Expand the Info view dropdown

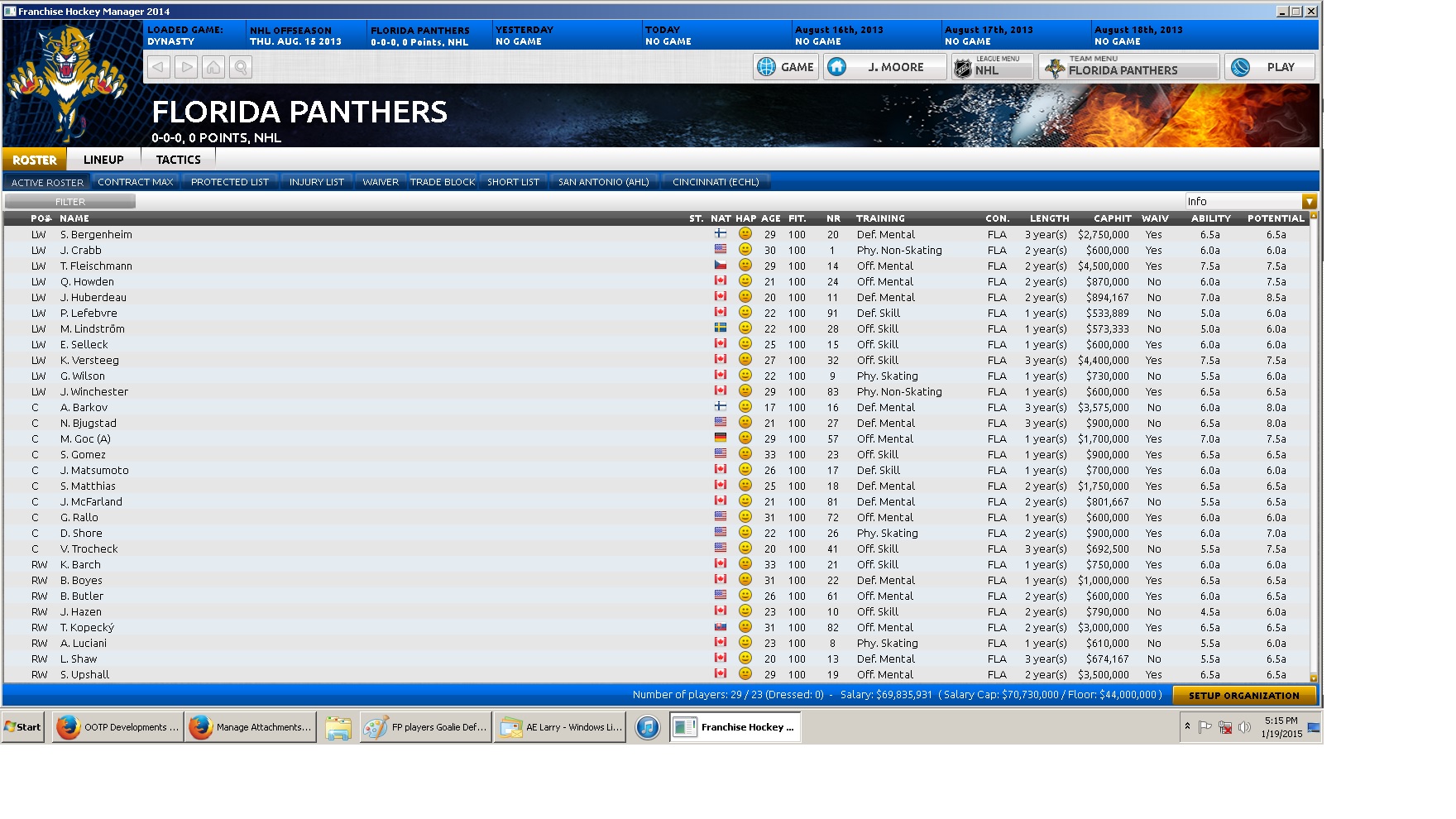click(x=1309, y=202)
